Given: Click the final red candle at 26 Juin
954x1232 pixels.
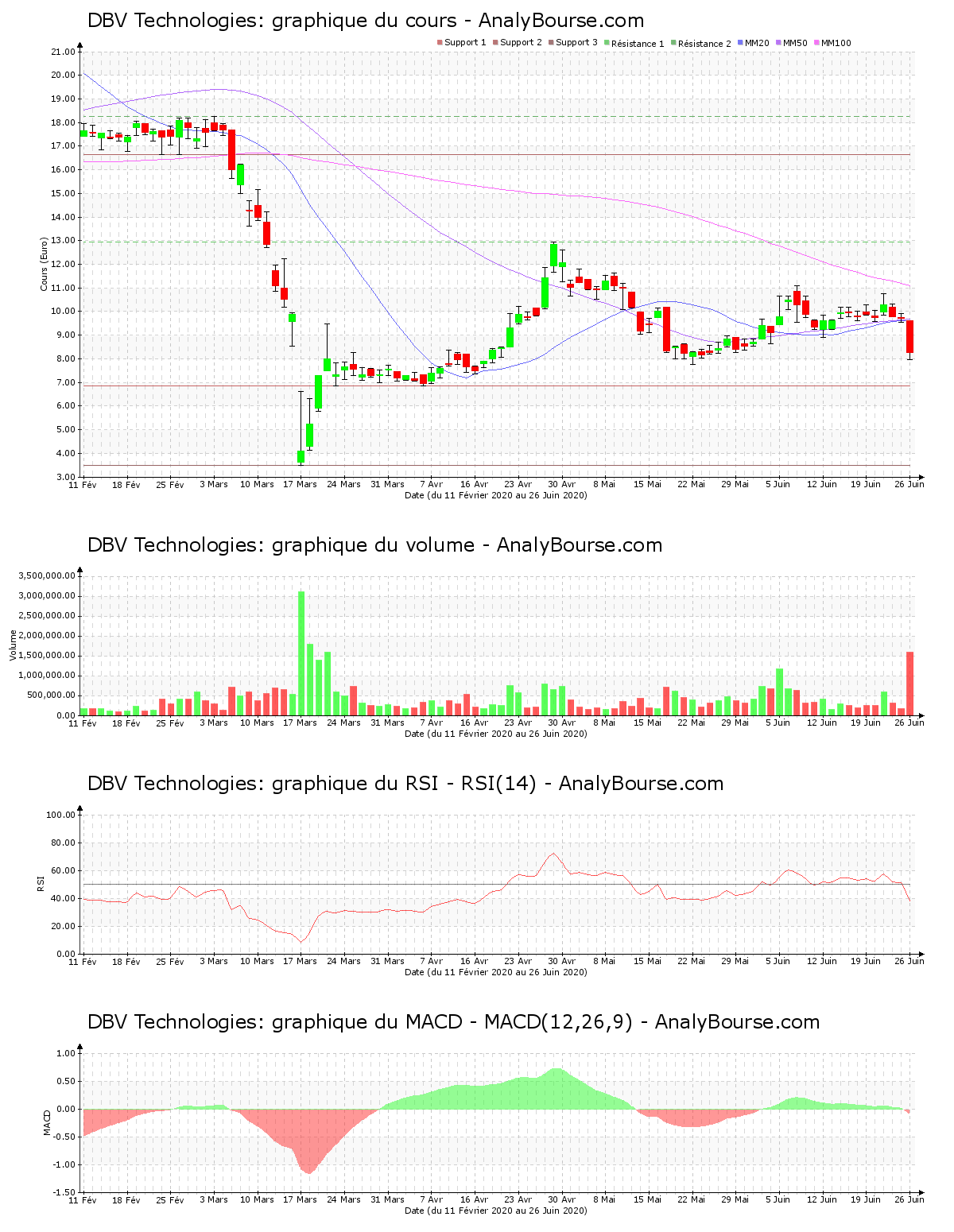Looking at the screenshot, I should point(910,336).
